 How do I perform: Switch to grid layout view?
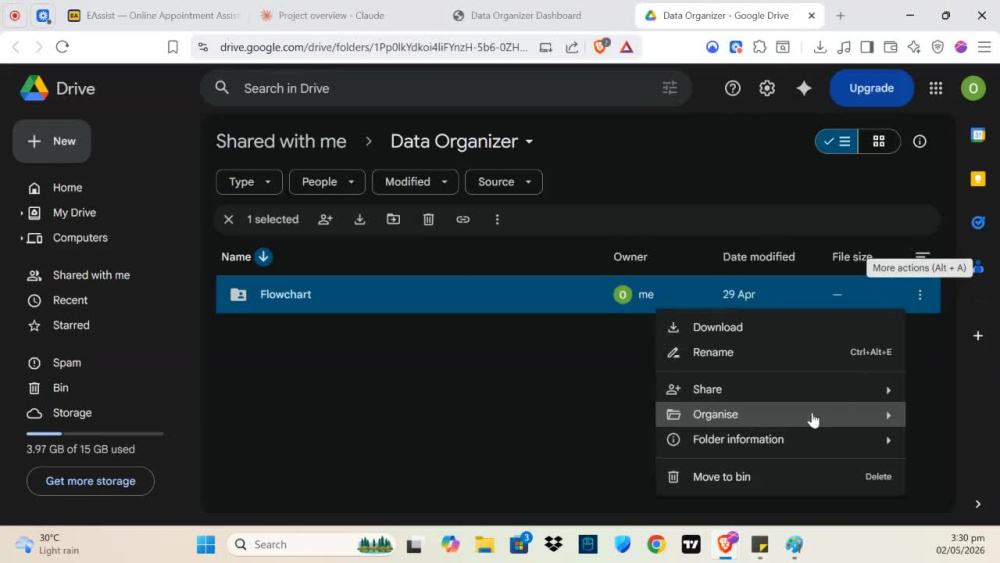click(879, 142)
